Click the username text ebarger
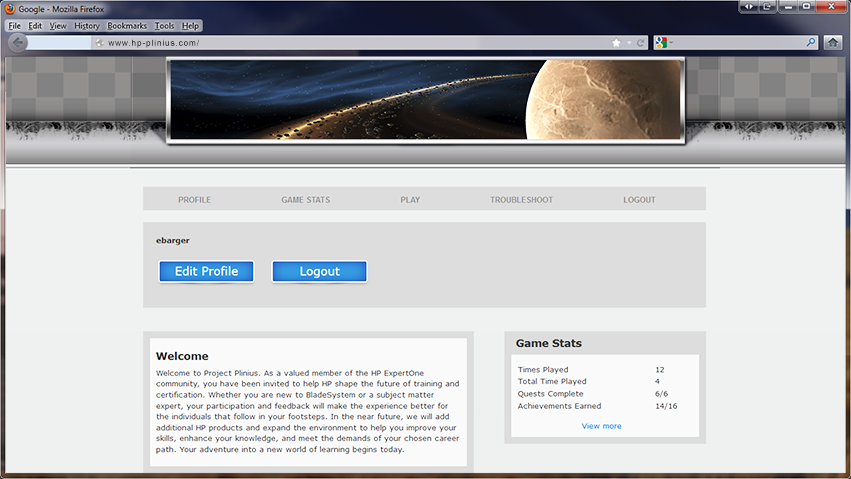Image resolution: width=851 pixels, height=479 pixels. pyautogui.click(x=173, y=240)
